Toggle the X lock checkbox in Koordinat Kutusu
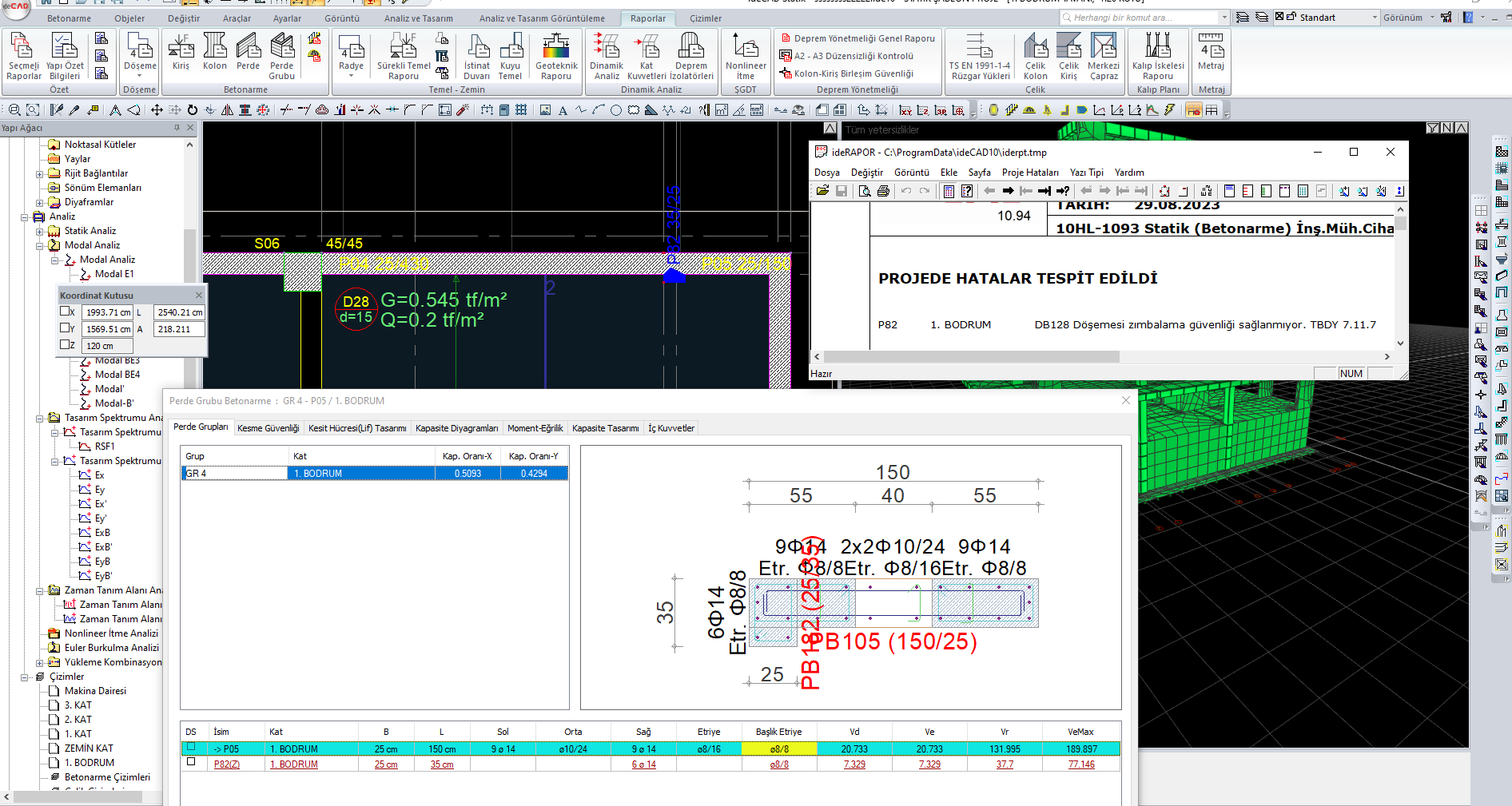1512x806 pixels. pos(65,312)
